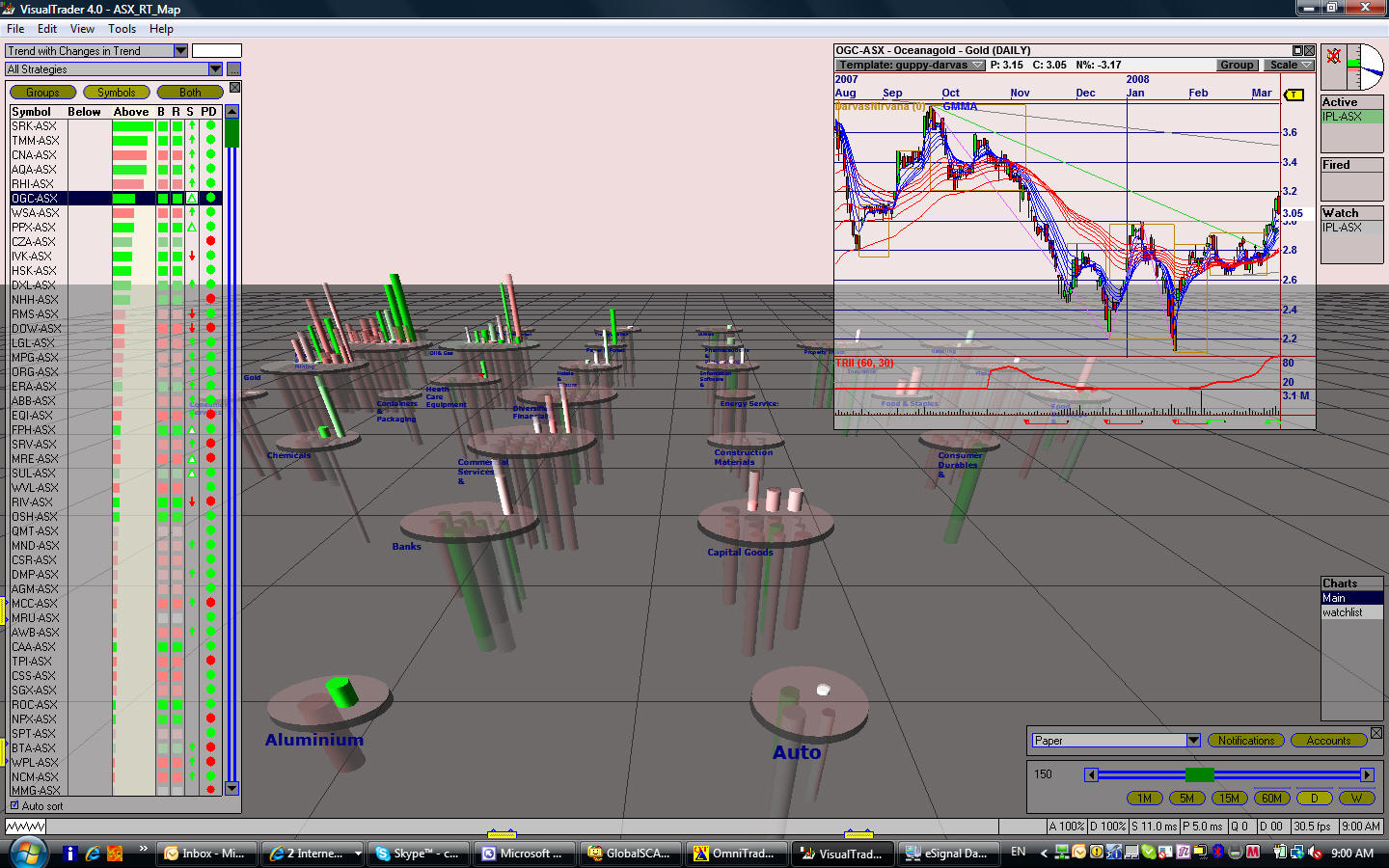The width and height of the screenshot is (1389, 868).
Task: Click the OGC-ASX signal triangle icon
Action: pos(192,198)
